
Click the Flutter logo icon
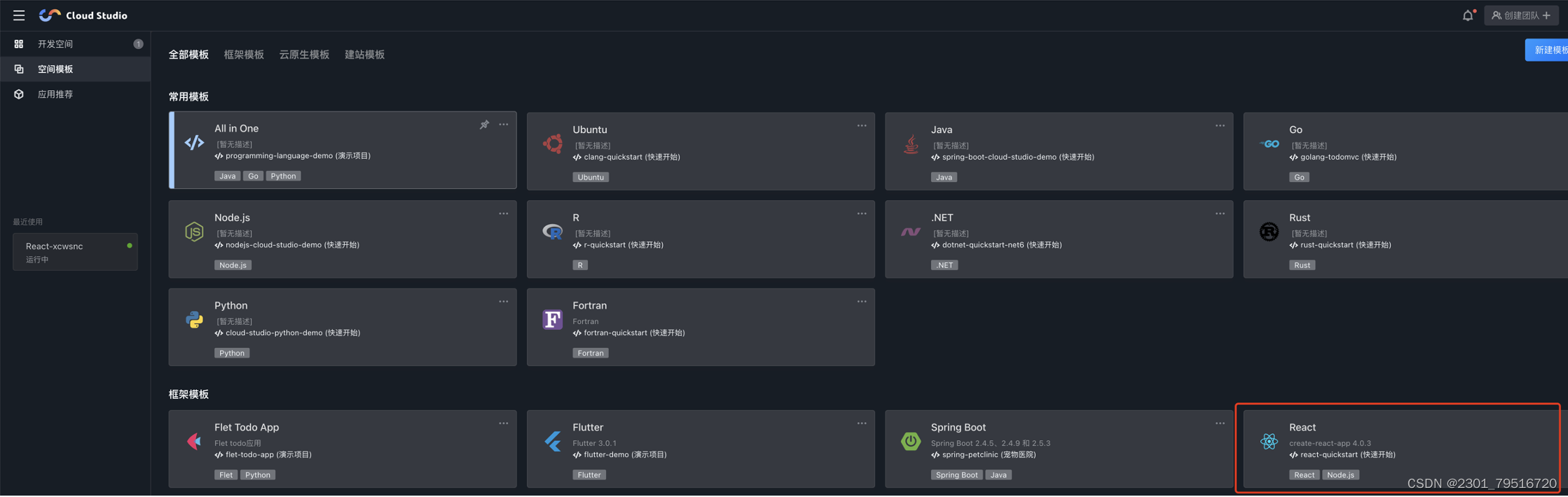[553, 441]
